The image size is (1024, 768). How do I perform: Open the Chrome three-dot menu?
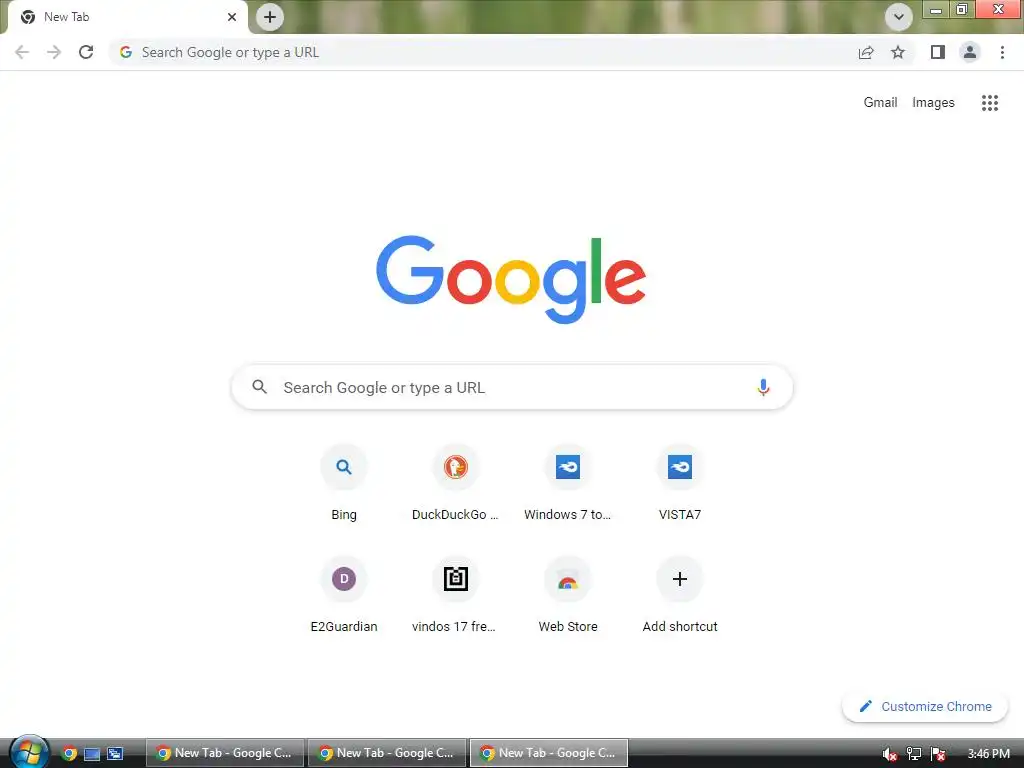(x=1002, y=52)
